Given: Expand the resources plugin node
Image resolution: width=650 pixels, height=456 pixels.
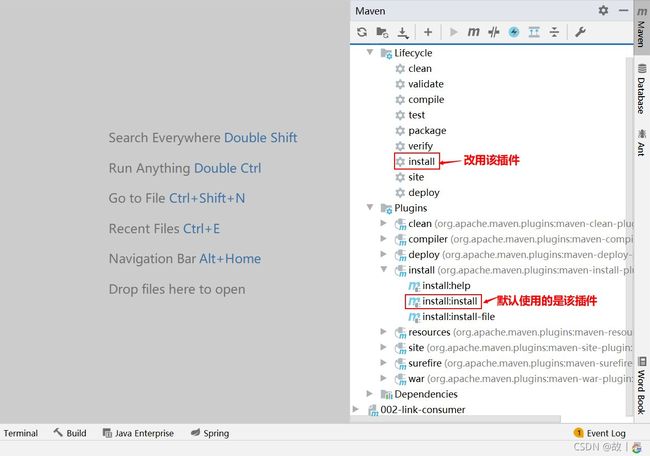Looking at the screenshot, I should 383,331.
